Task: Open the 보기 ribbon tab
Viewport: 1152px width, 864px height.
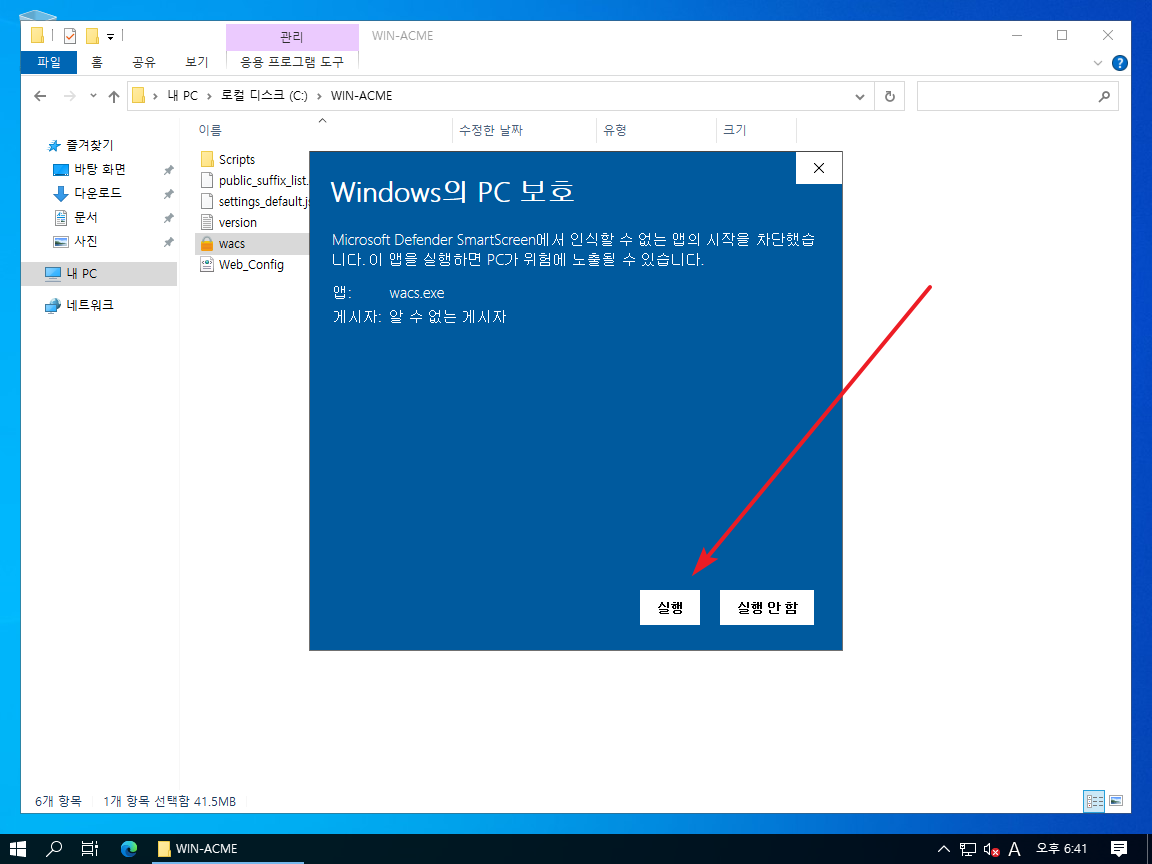Action: click(196, 62)
